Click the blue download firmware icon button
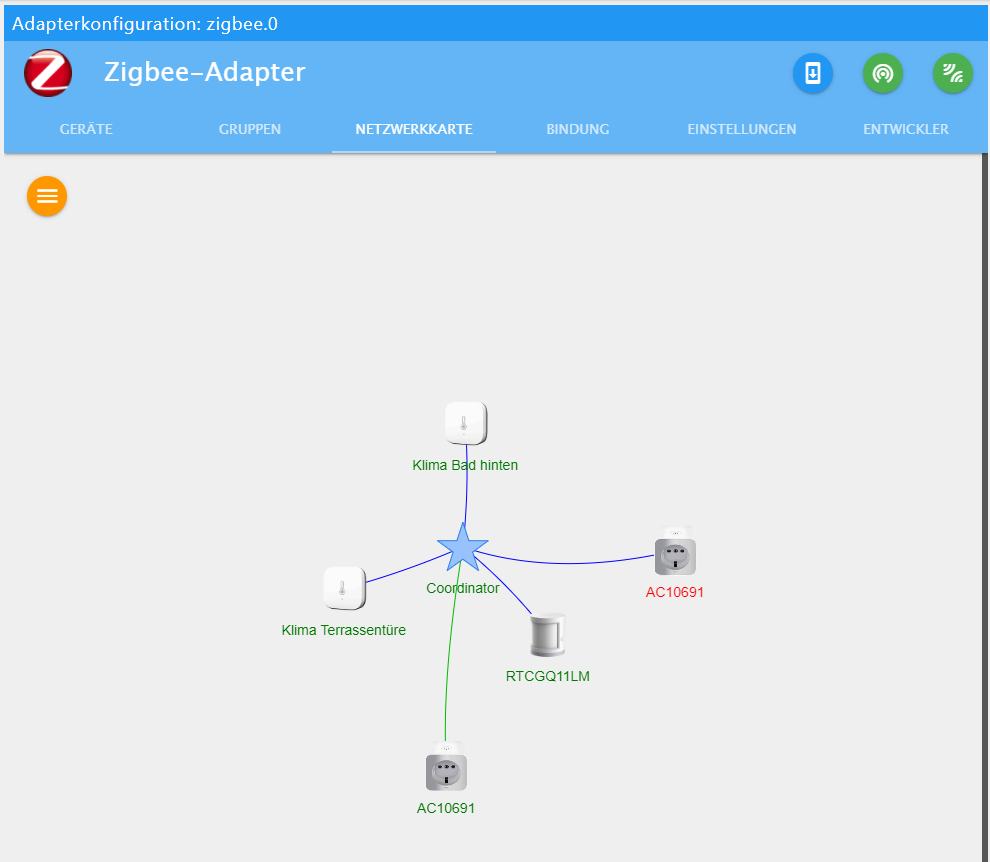The image size is (990, 862). [x=813, y=73]
